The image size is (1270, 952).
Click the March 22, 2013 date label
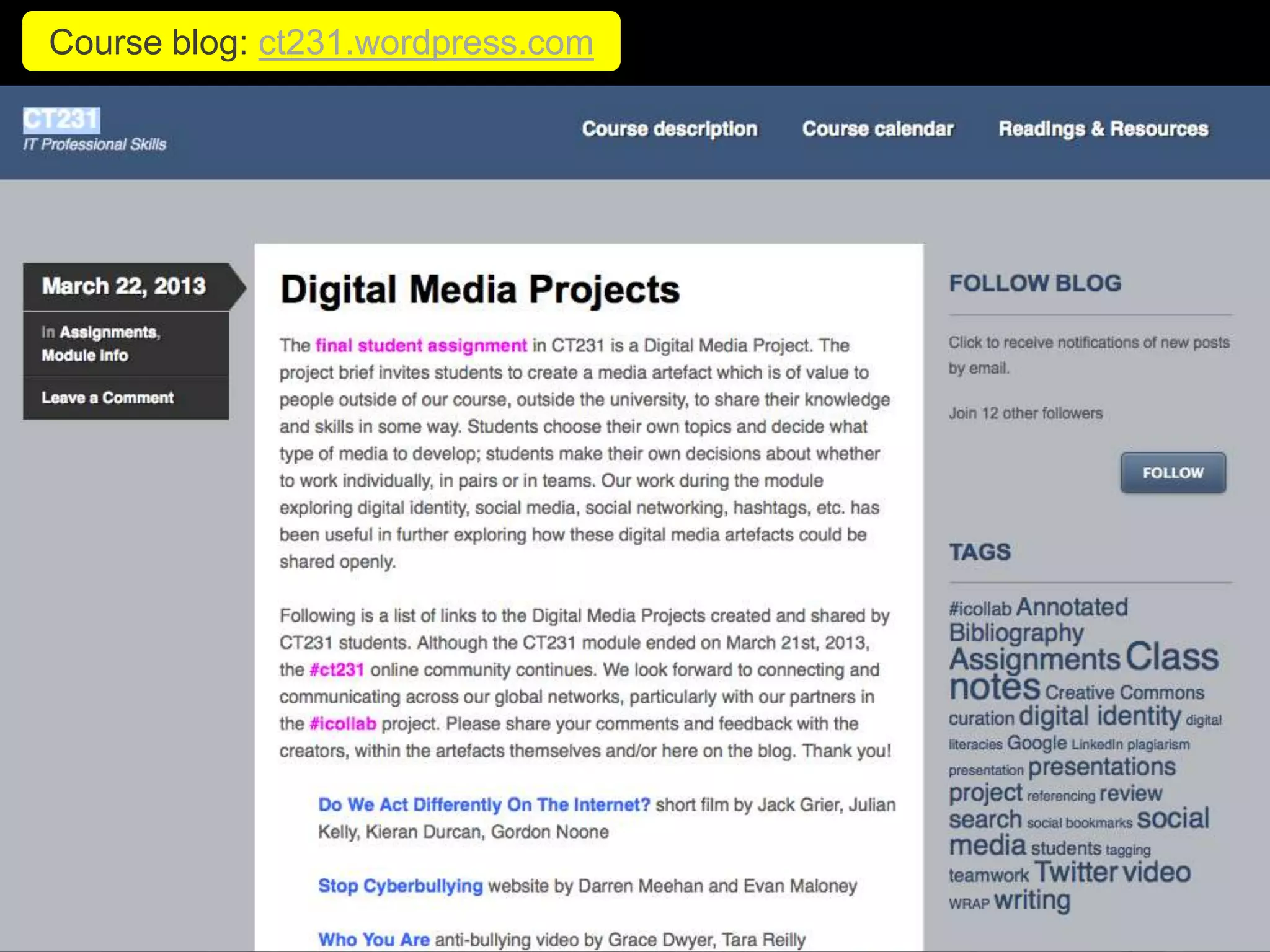tap(123, 286)
